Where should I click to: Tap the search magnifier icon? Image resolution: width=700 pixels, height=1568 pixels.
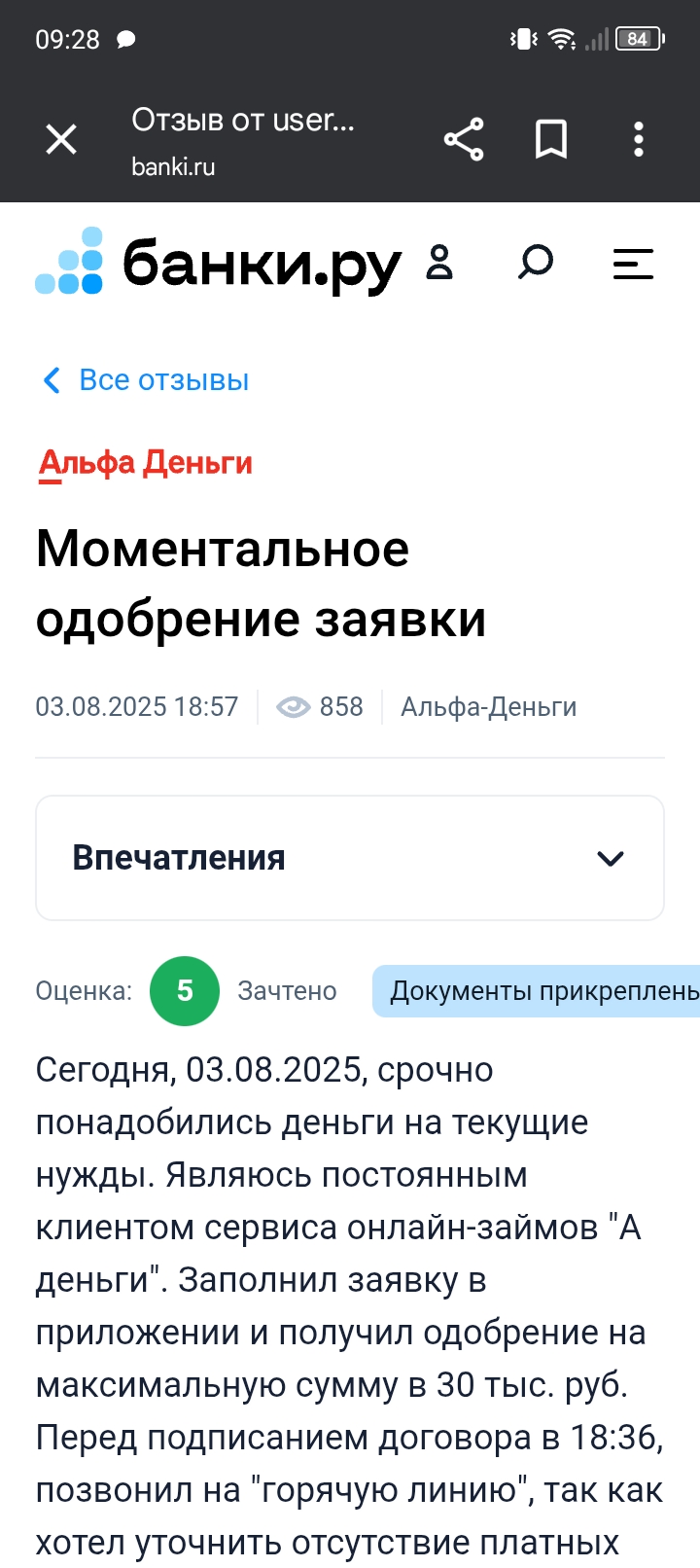coord(536,263)
